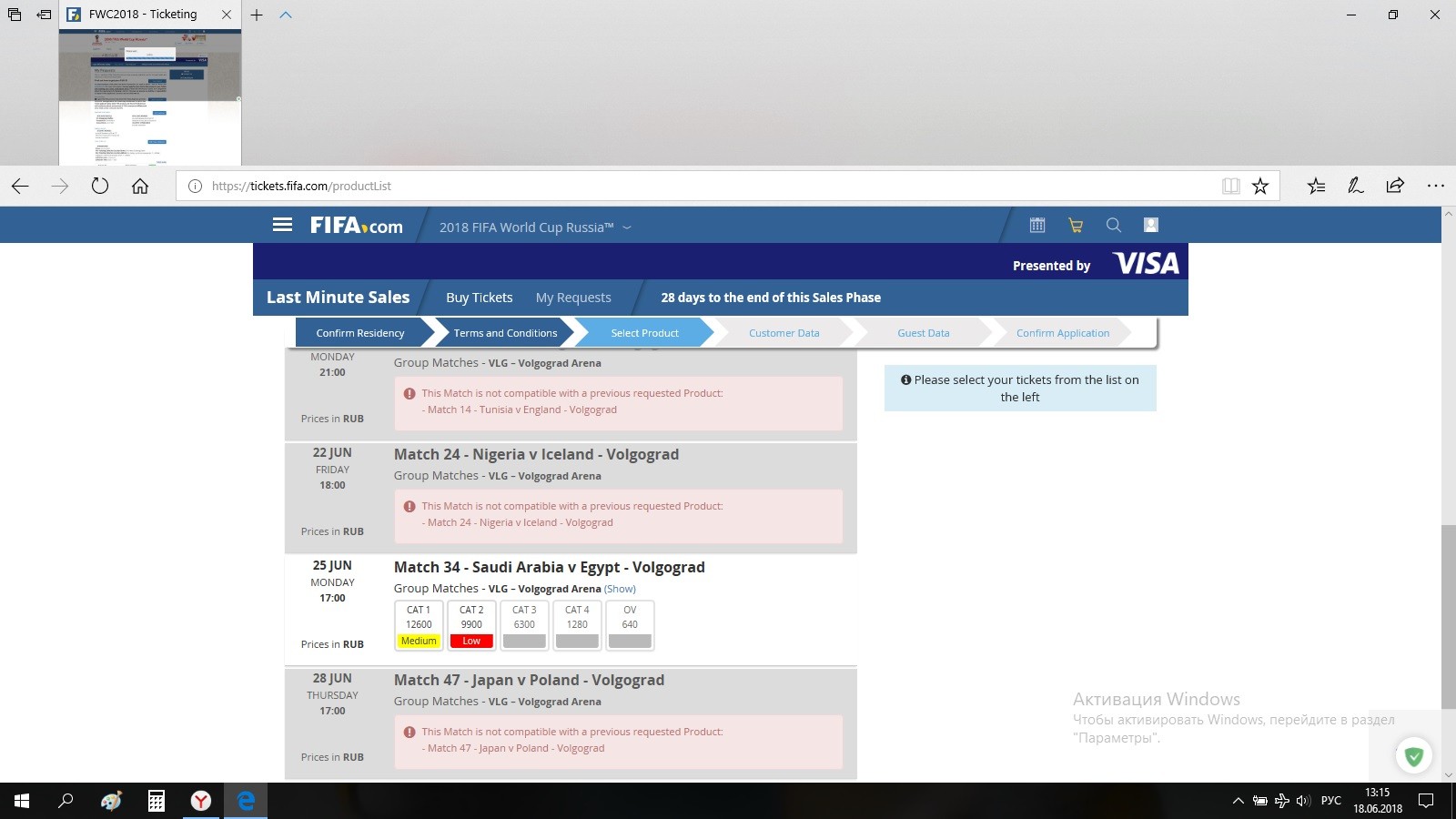Image resolution: width=1456 pixels, height=819 pixels.
Task: Open the yellow shopping cart icon
Action: click(1076, 225)
